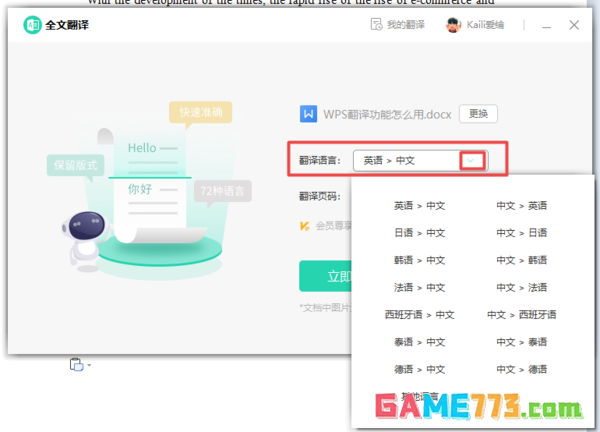The width and height of the screenshot is (600, 432).
Task: Click the 会员尊享 member text
Action: pos(333,226)
